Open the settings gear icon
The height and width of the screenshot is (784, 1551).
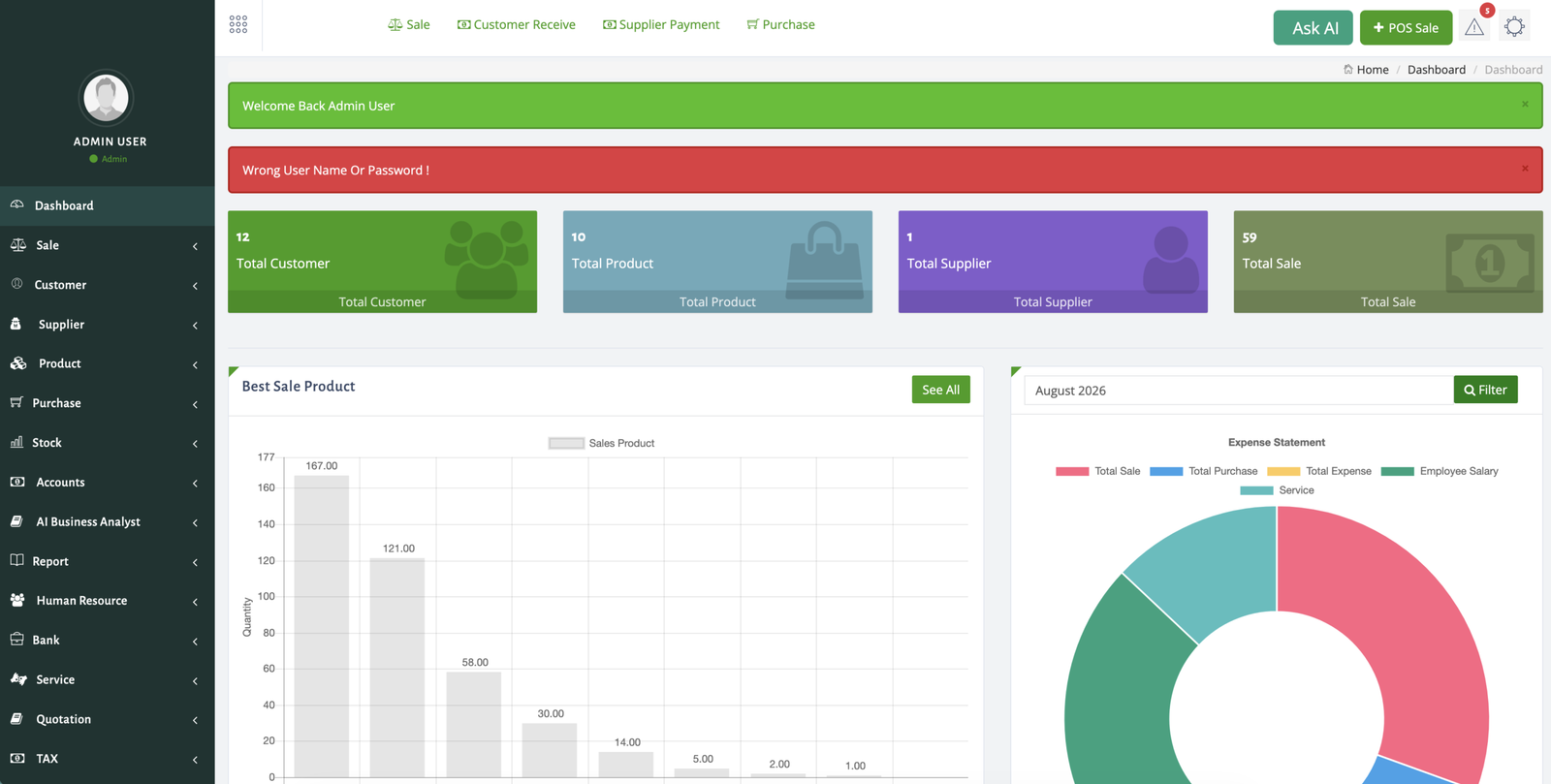(1514, 27)
